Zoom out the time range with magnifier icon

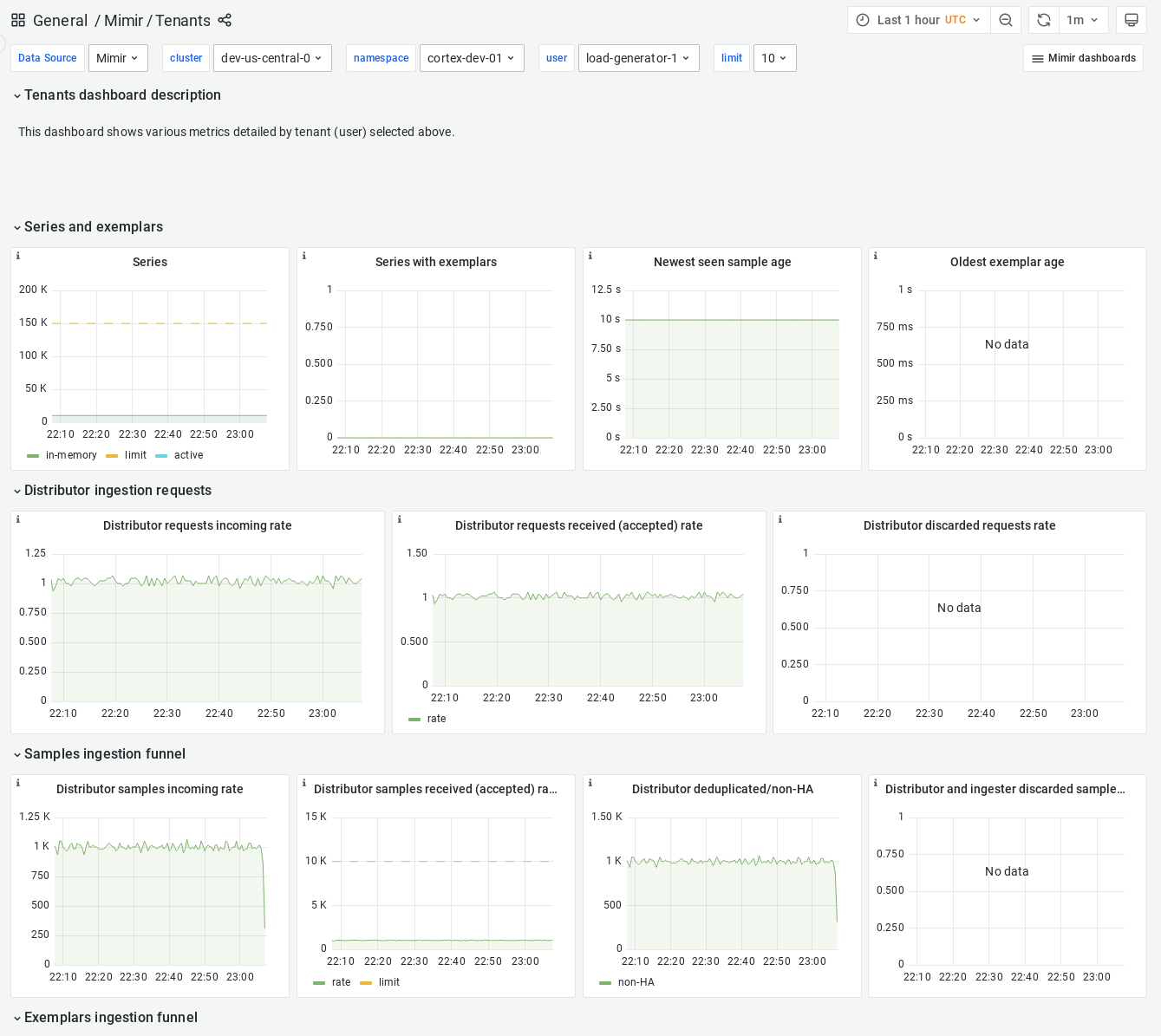(1005, 19)
